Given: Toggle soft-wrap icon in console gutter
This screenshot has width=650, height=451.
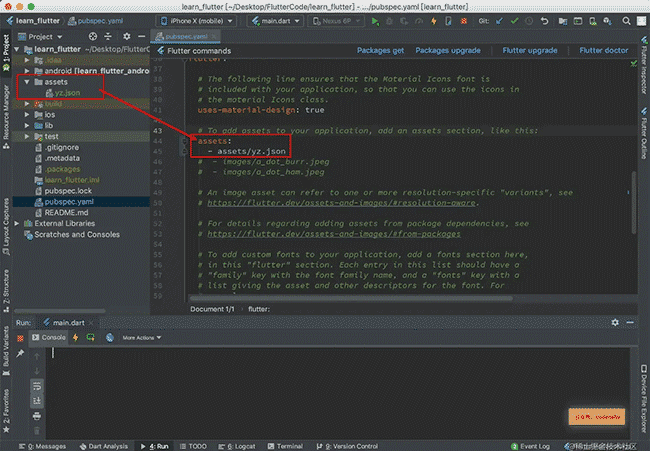Looking at the screenshot, I should pyautogui.click(x=37, y=386).
